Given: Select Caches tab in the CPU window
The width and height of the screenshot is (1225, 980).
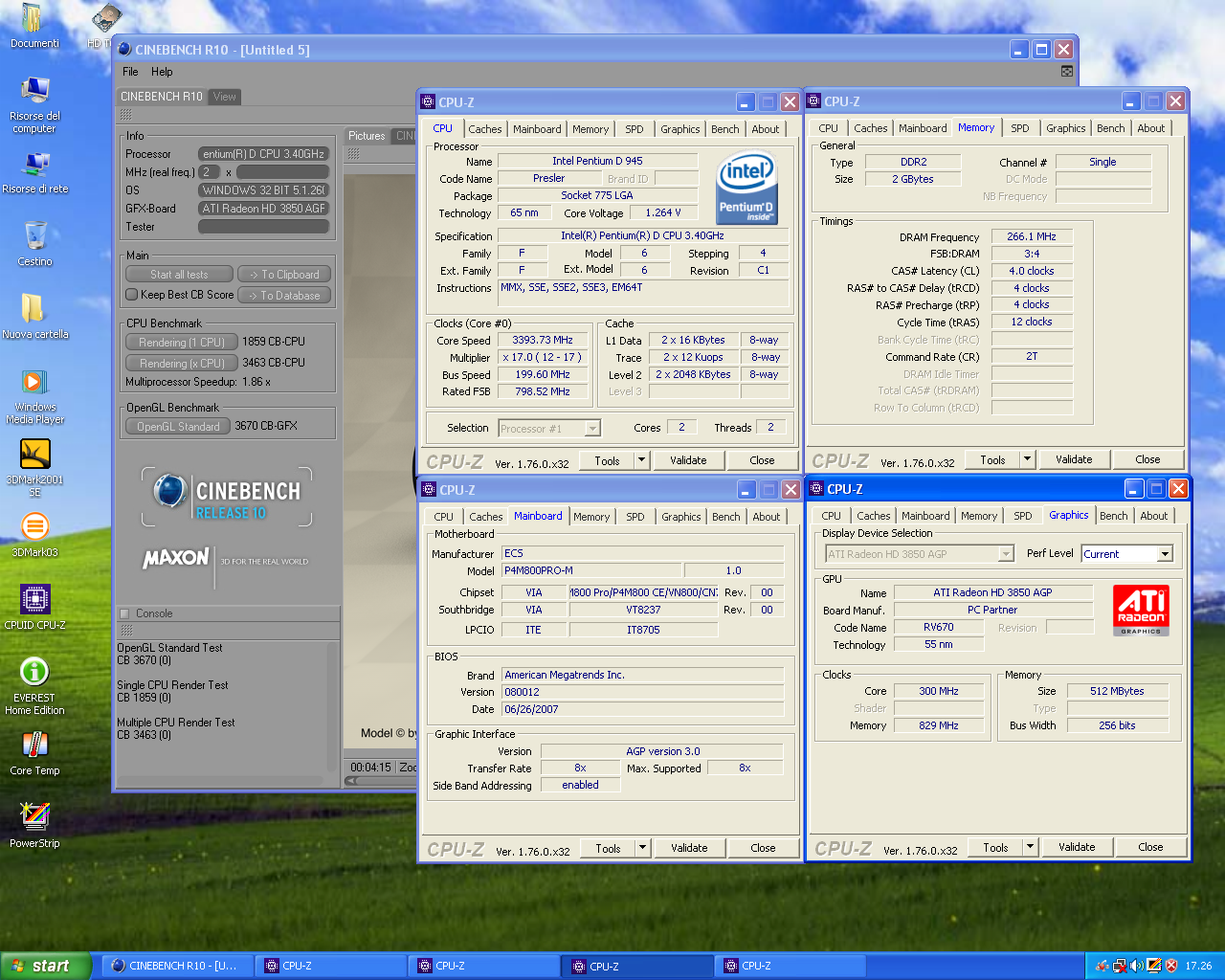Looking at the screenshot, I should pos(485,129).
